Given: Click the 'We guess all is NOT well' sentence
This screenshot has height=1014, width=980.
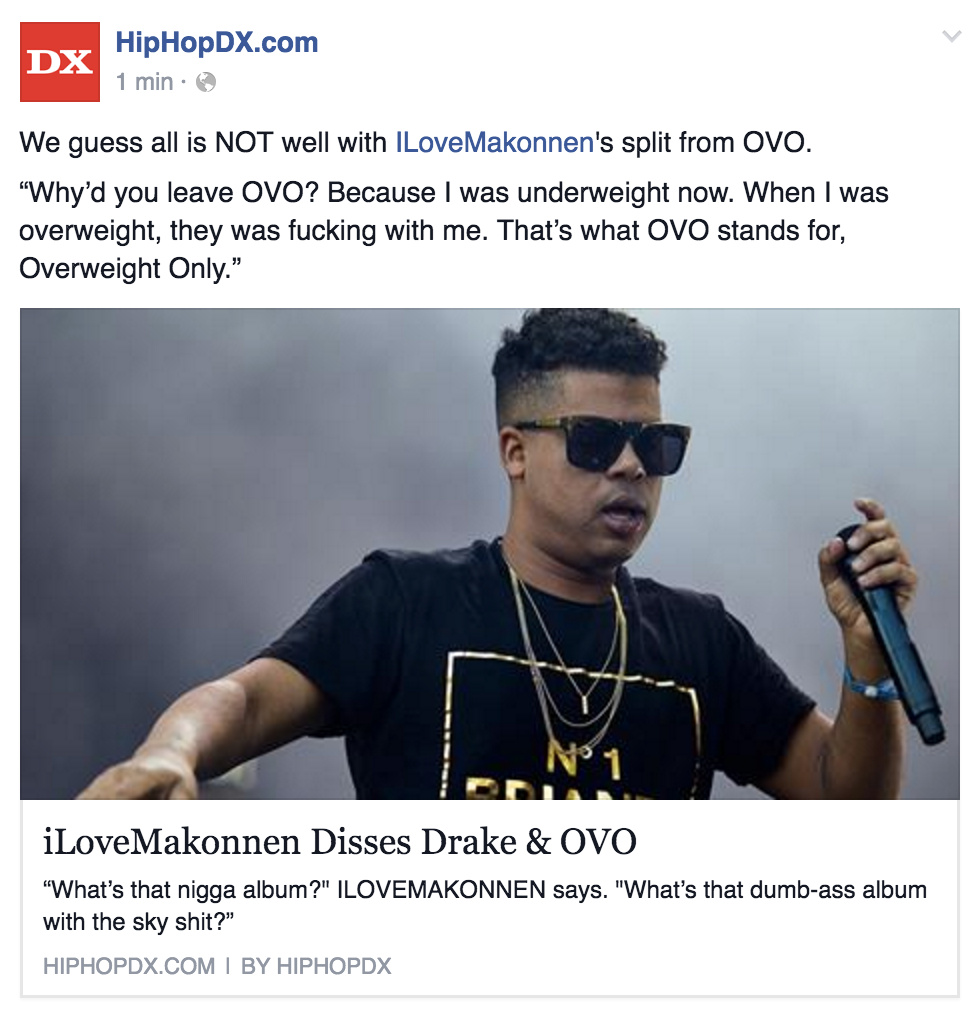Looking at the screenshot, I should point(415,143).
